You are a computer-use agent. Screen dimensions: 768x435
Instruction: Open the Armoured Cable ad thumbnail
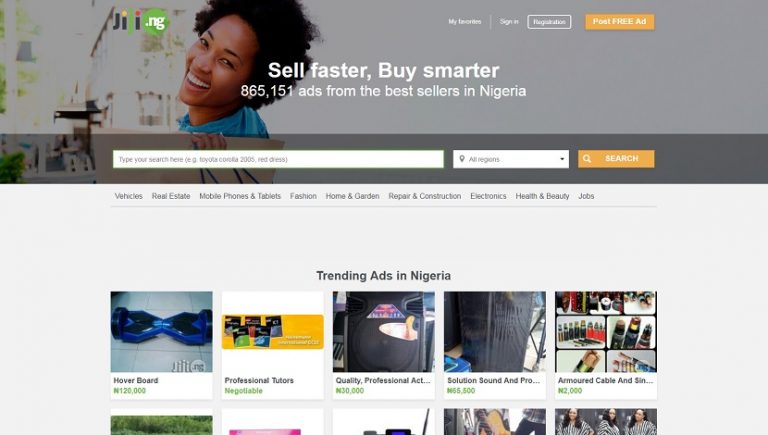606,332
